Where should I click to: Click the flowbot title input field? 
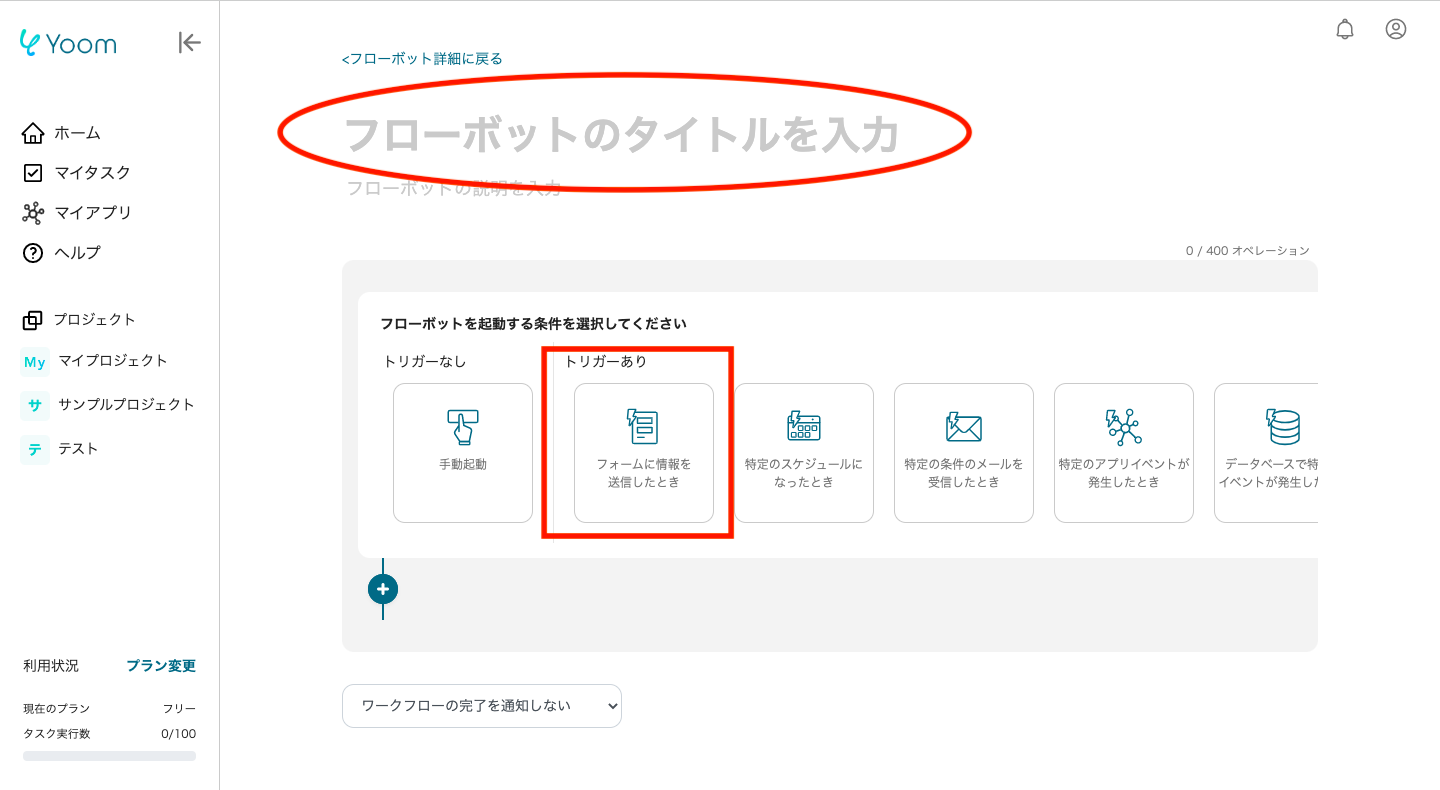(620, 135)
